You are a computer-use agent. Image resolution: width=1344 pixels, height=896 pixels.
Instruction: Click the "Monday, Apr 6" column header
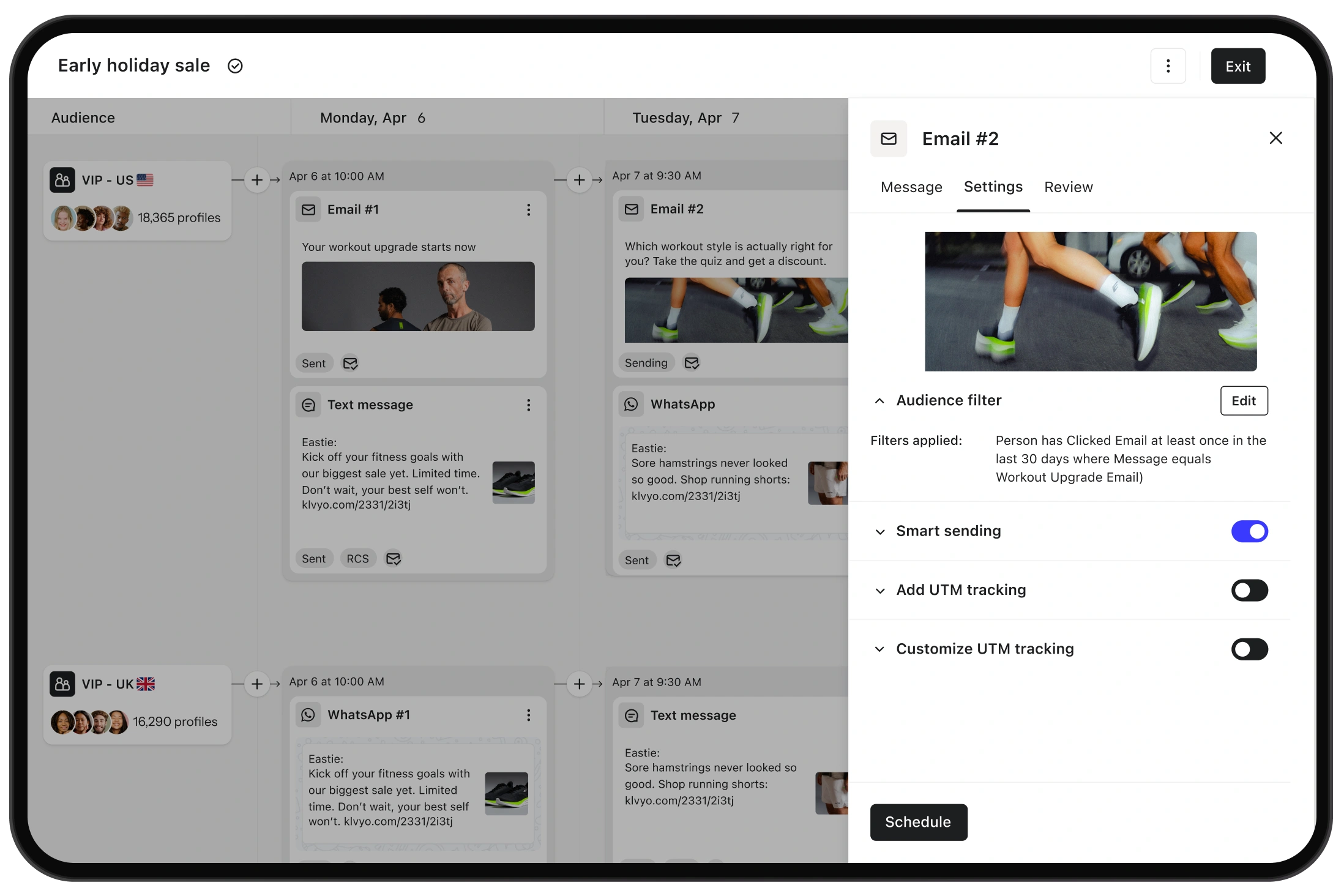tap(372, 118)
